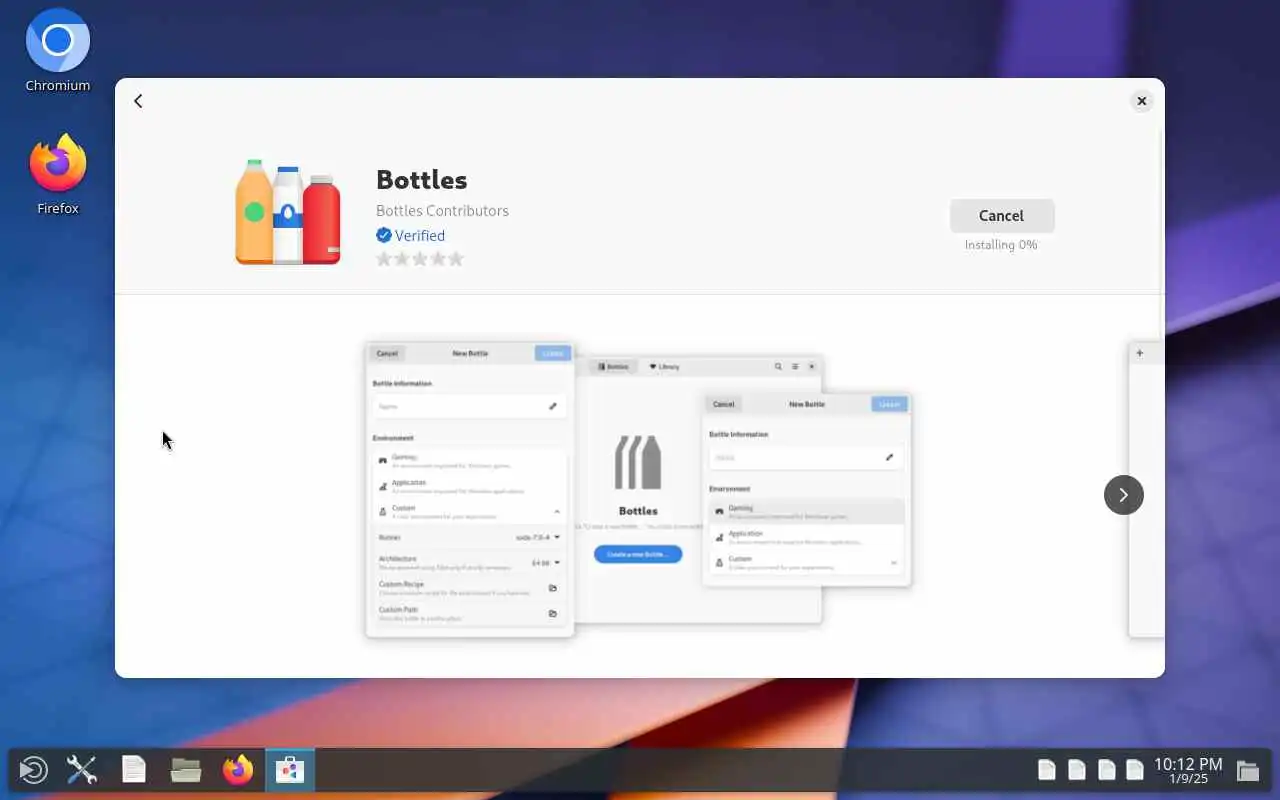Click the software store taskbar icon
This screenshot has height=800, width=1280.
(x=290, y=770)
